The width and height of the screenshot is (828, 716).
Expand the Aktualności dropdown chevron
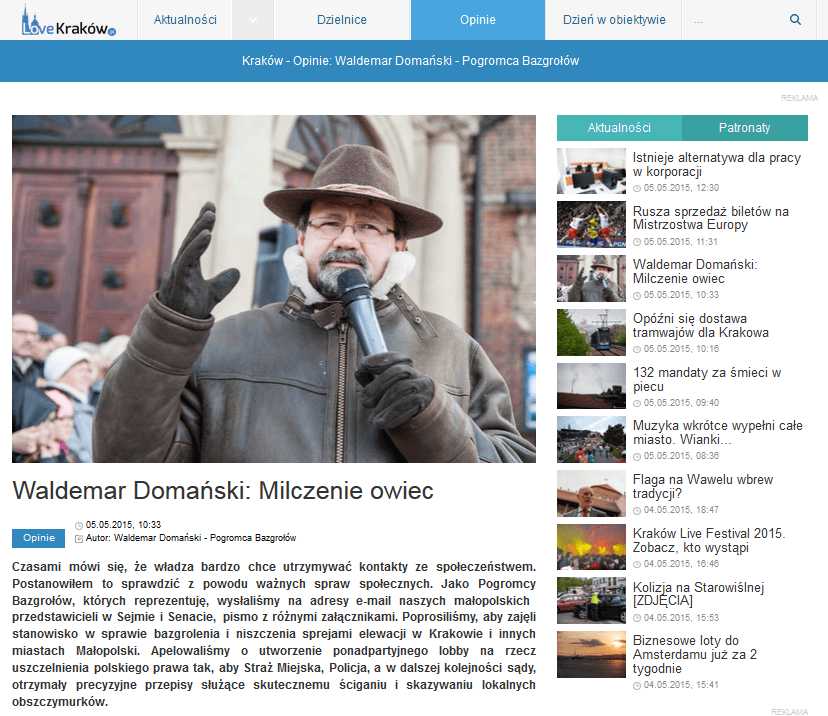click(x=252, y=20)
